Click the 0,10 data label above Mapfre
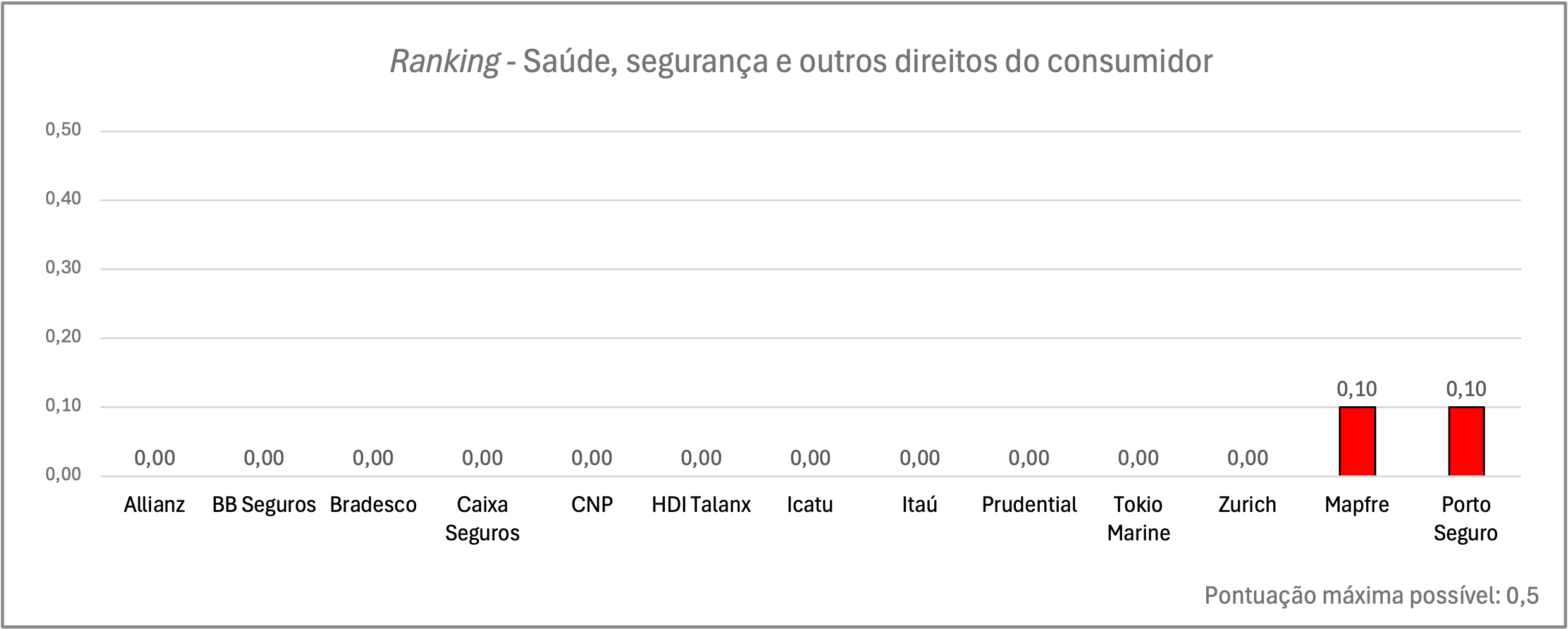This screenshot has width=1568, height=629. (x=1357, y=389)
